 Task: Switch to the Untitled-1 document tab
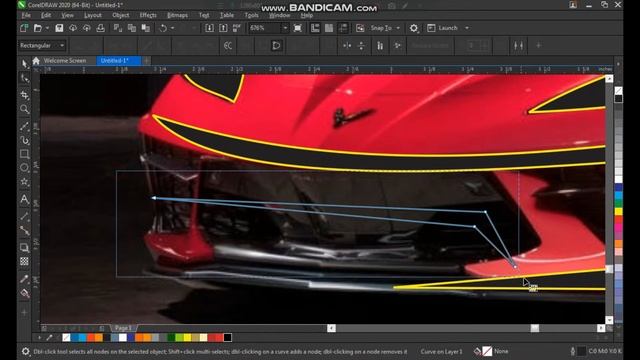(118, 60)
